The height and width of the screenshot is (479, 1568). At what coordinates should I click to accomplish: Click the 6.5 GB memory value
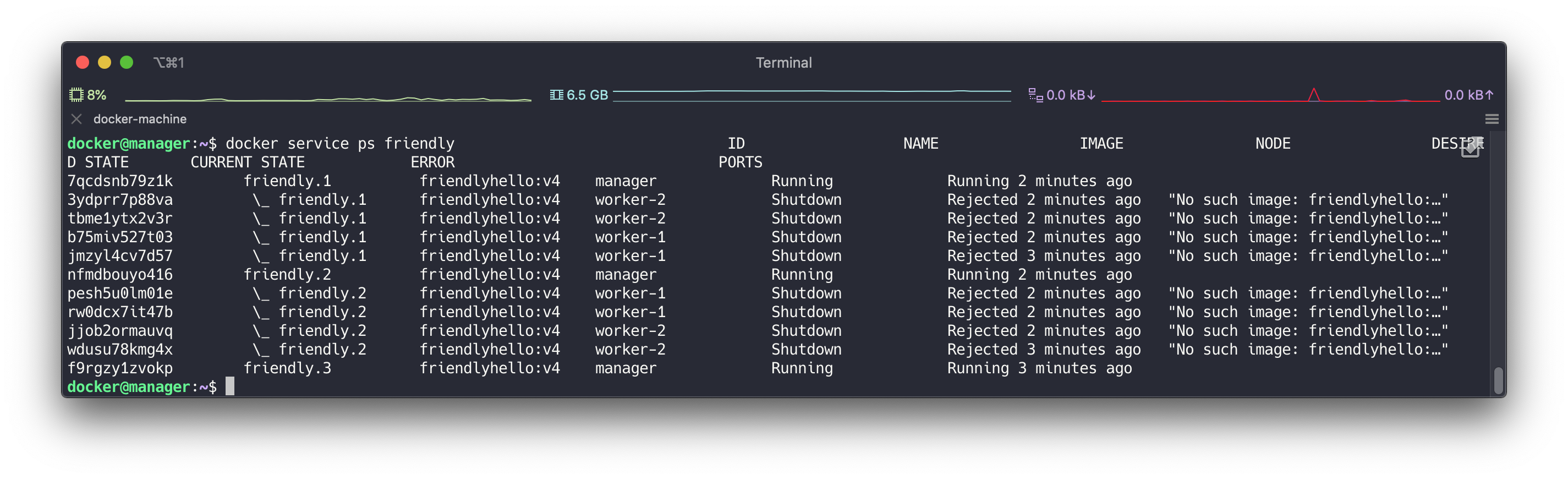[x=588, y=95]
